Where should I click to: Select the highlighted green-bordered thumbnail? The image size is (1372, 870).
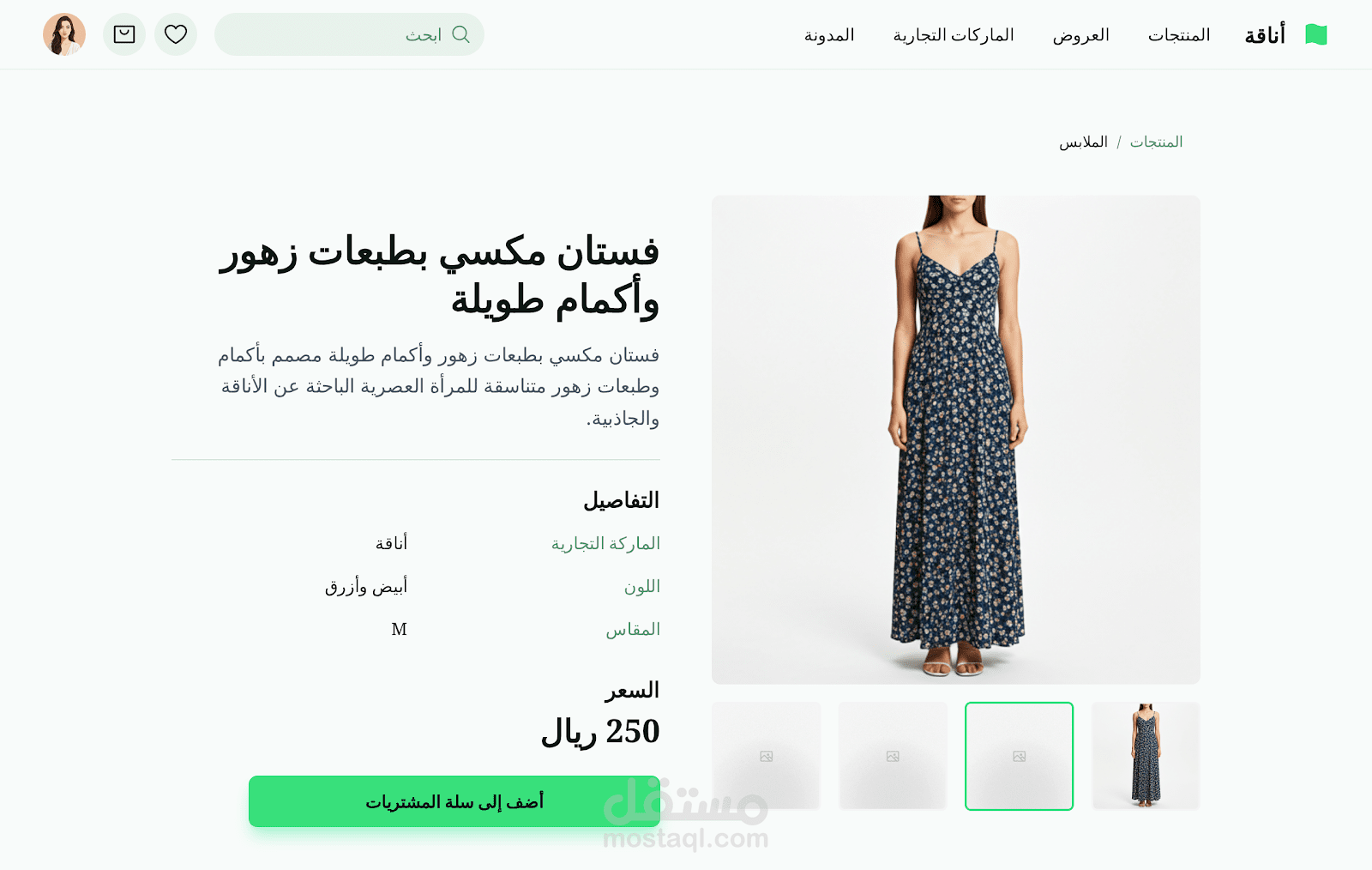[1019, 756]
